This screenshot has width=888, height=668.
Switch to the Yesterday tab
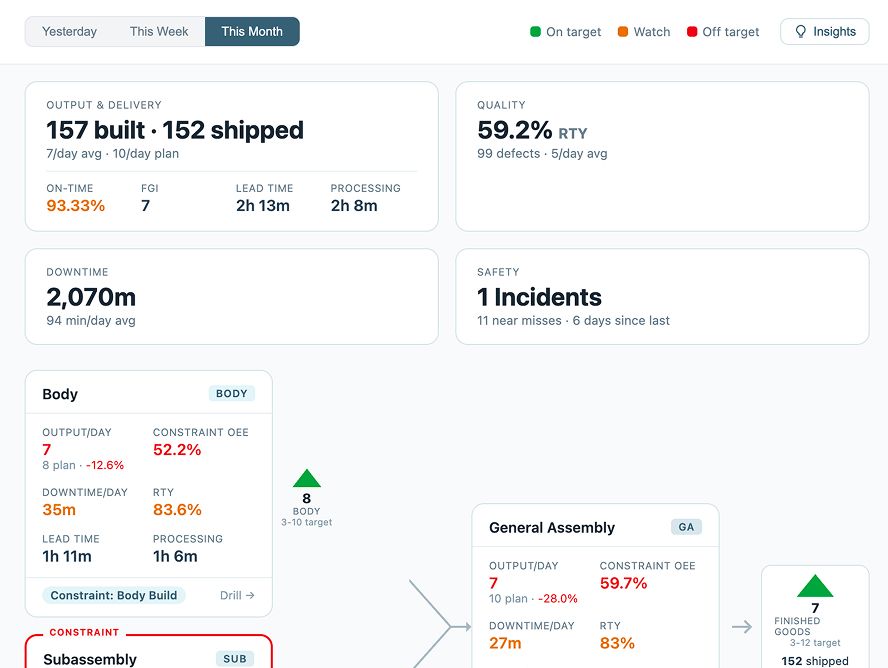[x=69, y=31]
